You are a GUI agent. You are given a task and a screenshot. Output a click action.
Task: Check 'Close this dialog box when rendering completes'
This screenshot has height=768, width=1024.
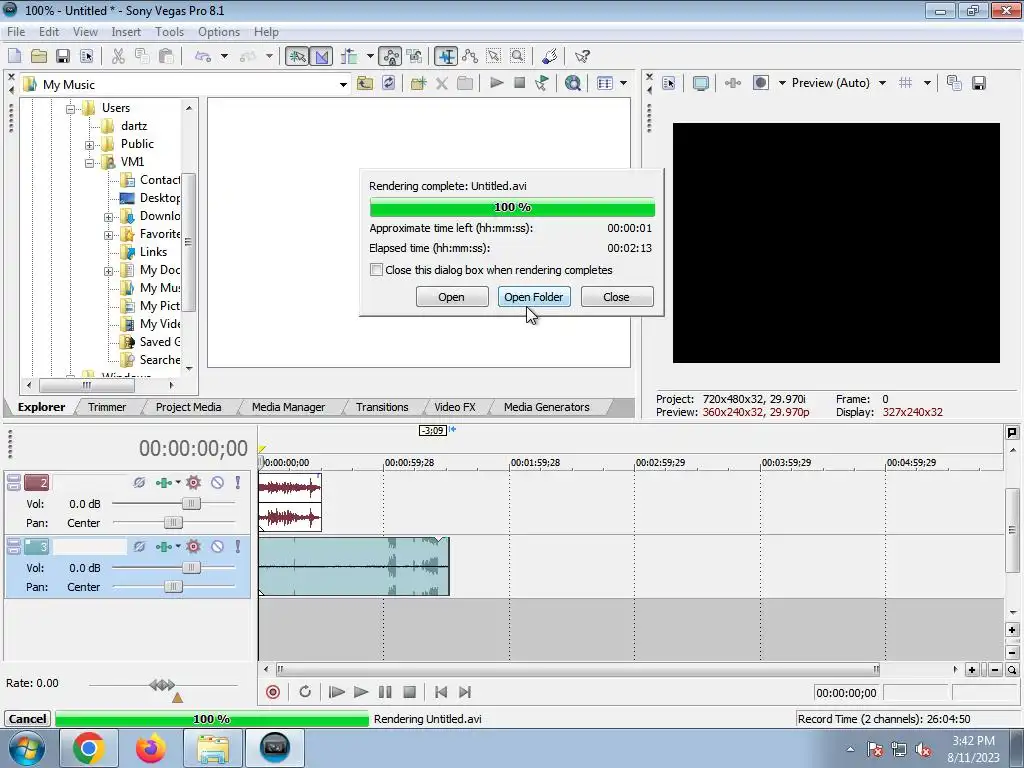tap(376, 270)
